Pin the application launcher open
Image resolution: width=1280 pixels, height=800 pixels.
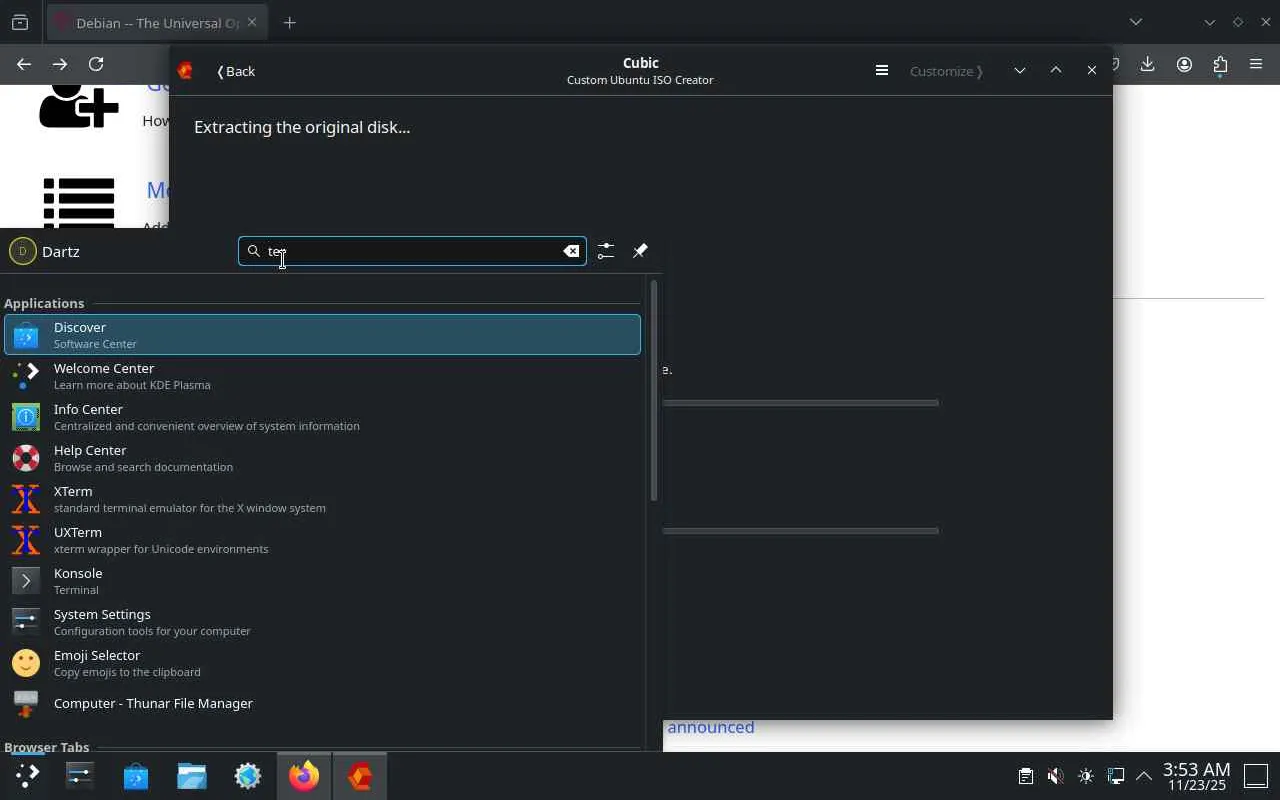(x=640, y=251)
